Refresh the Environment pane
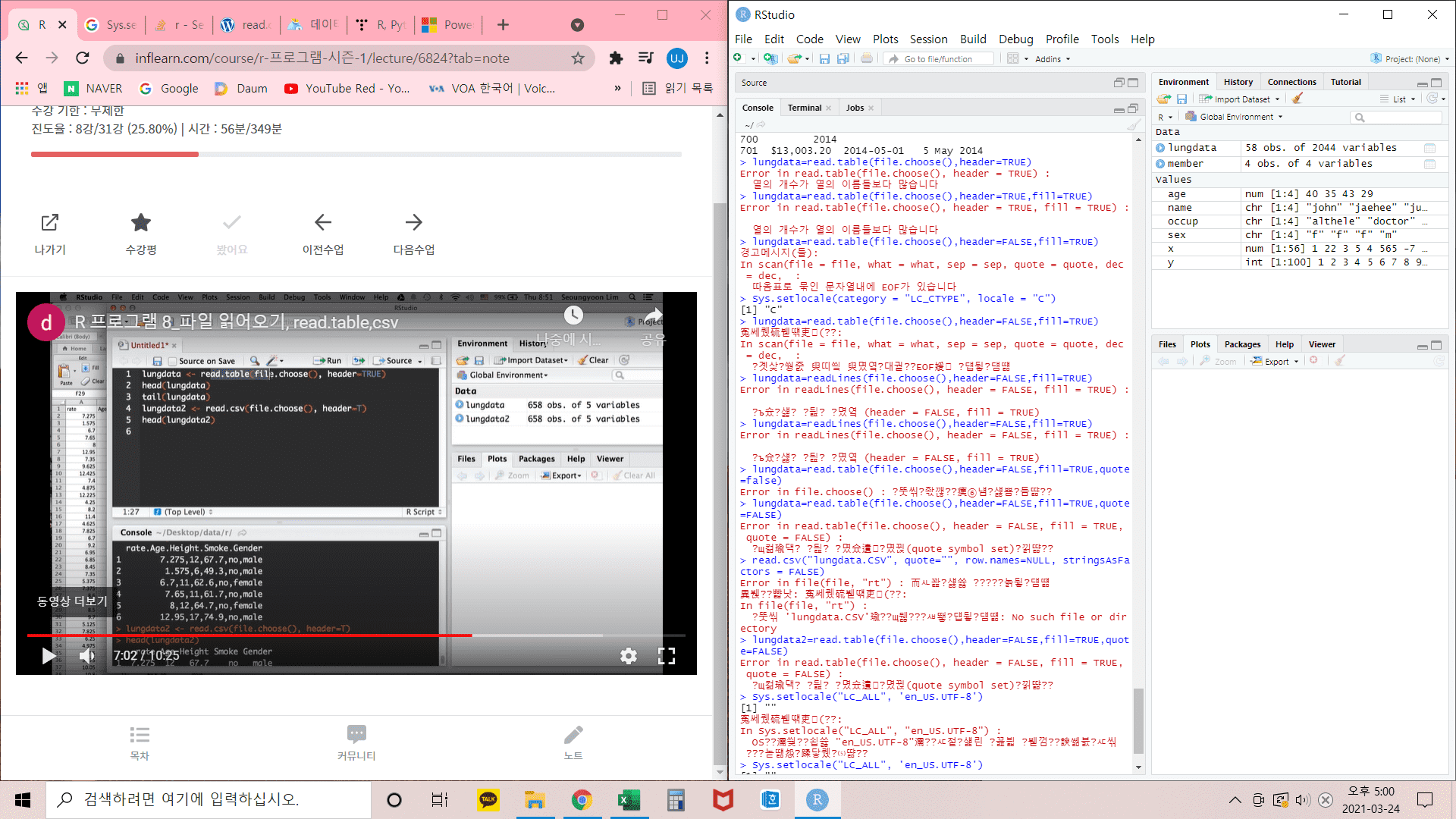Screen dimensions: 1456x819 pyautogui.click(x=1432, y=99)
